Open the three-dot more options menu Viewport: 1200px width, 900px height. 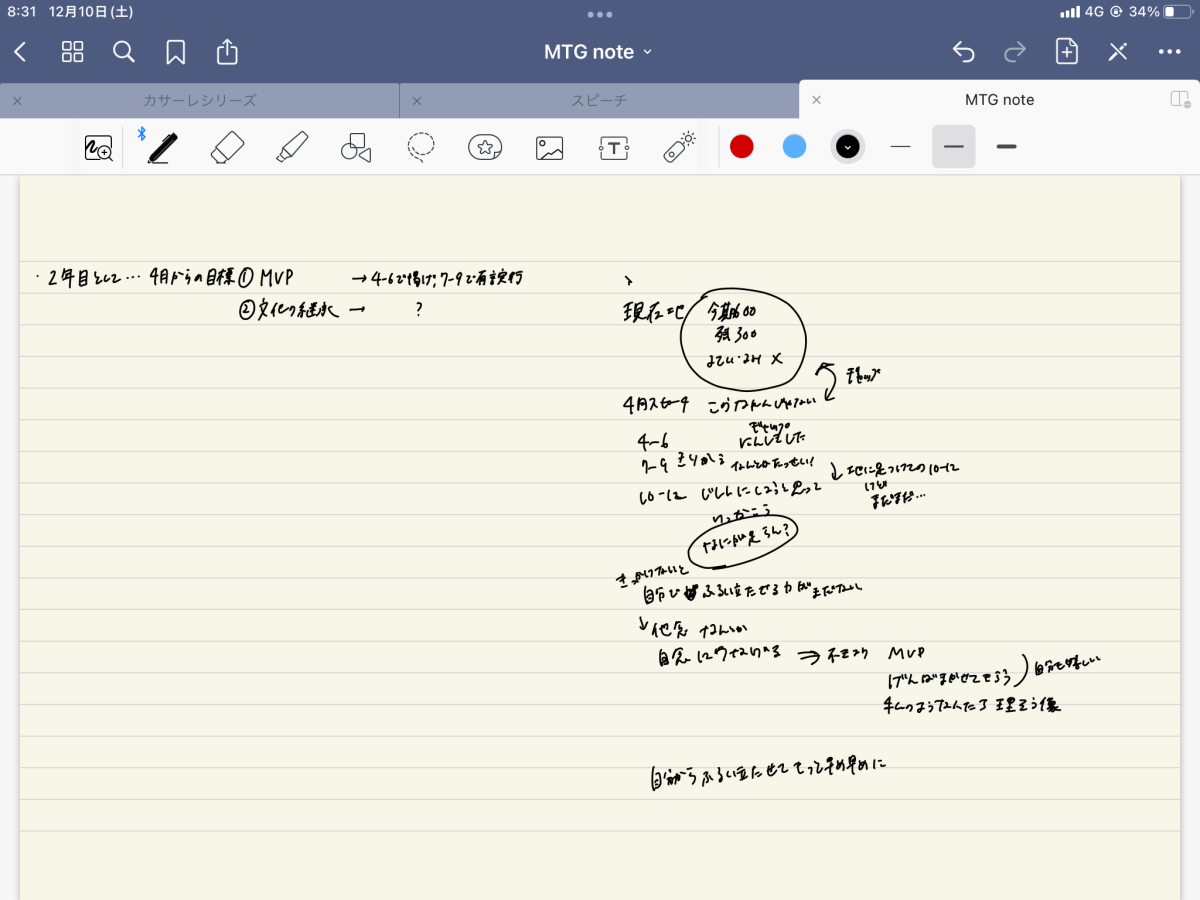pos(1169,52)
